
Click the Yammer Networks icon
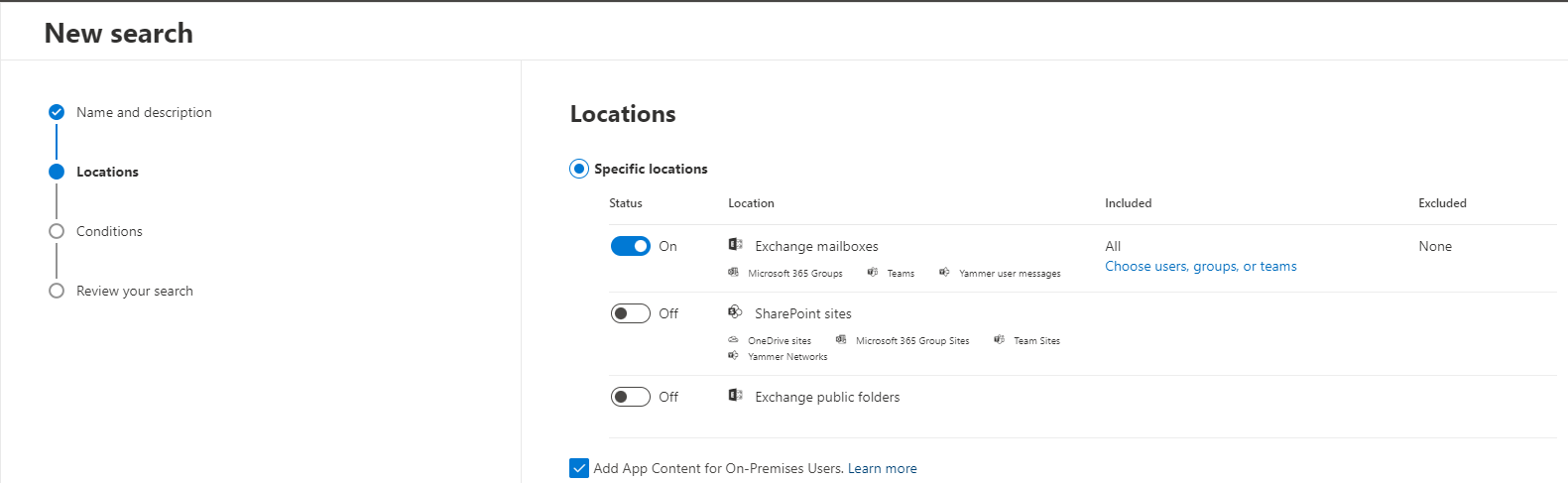[x=733, y=355]
